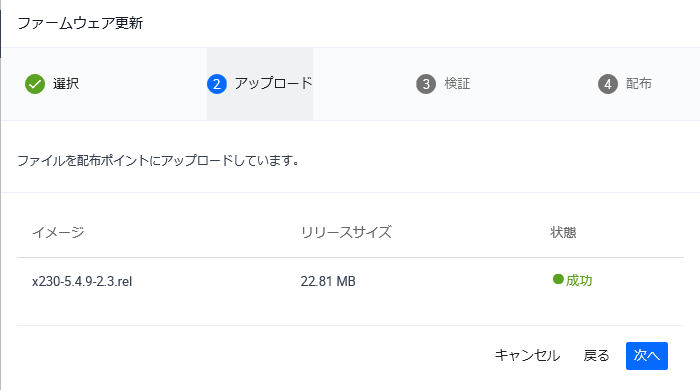The width and height of the screenshot is (700, 390).
Task: Click the gray number 3 step circle
Action: click(426, 84)
